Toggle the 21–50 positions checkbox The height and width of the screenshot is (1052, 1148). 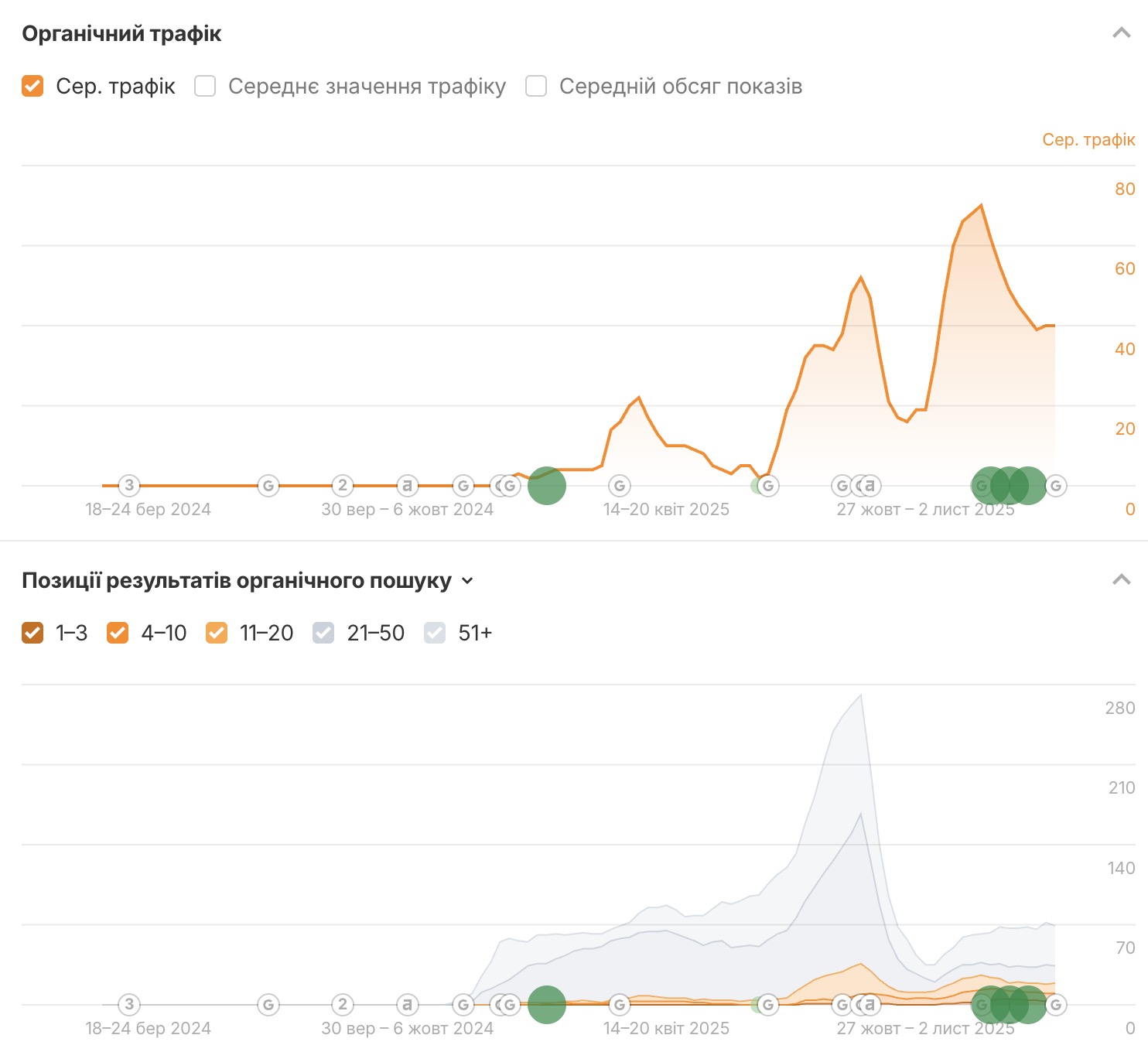(323, 633)
